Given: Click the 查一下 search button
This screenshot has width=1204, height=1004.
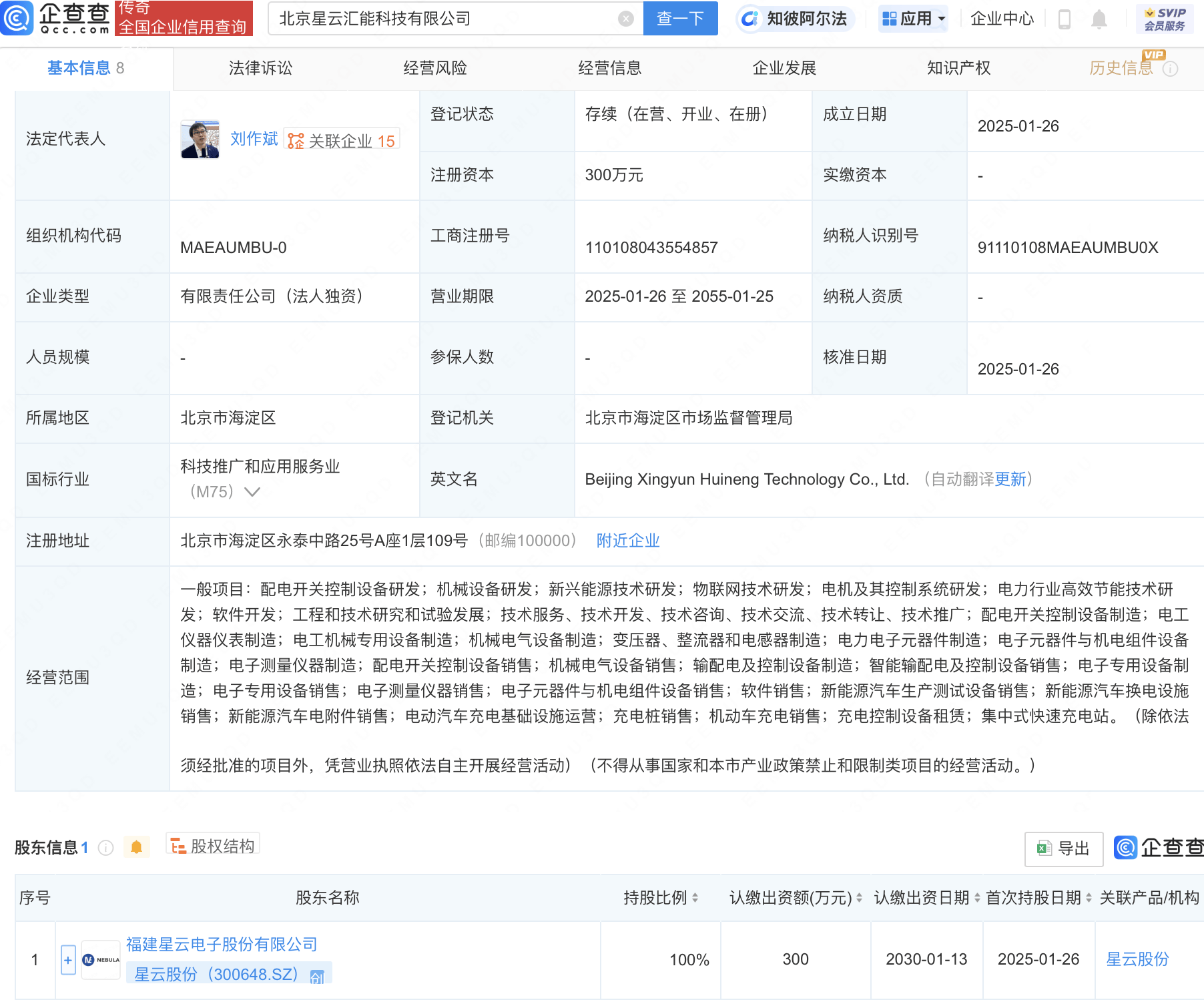Looking at the screenshot, I should click(680, 18).
